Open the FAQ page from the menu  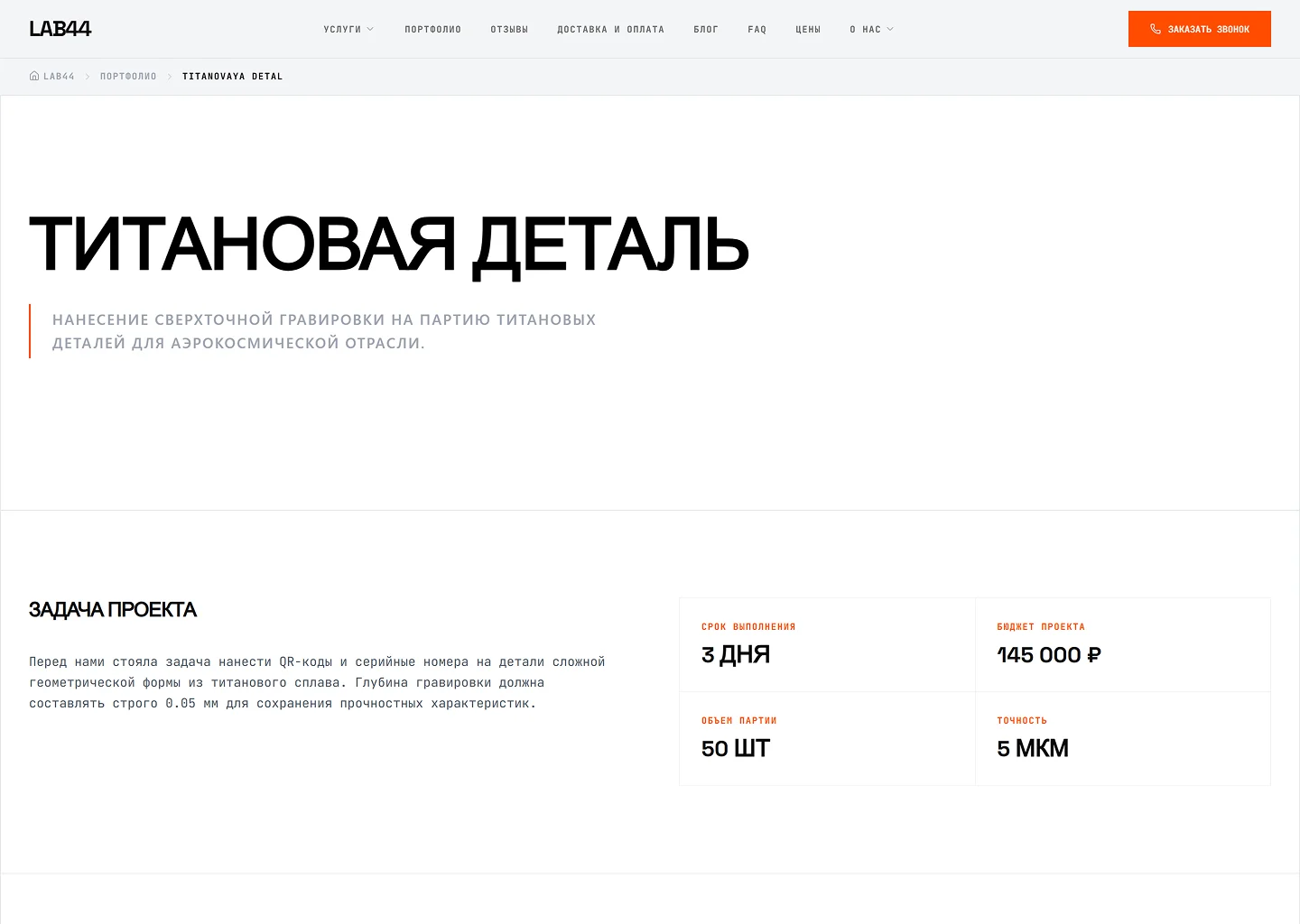(757, 28)
